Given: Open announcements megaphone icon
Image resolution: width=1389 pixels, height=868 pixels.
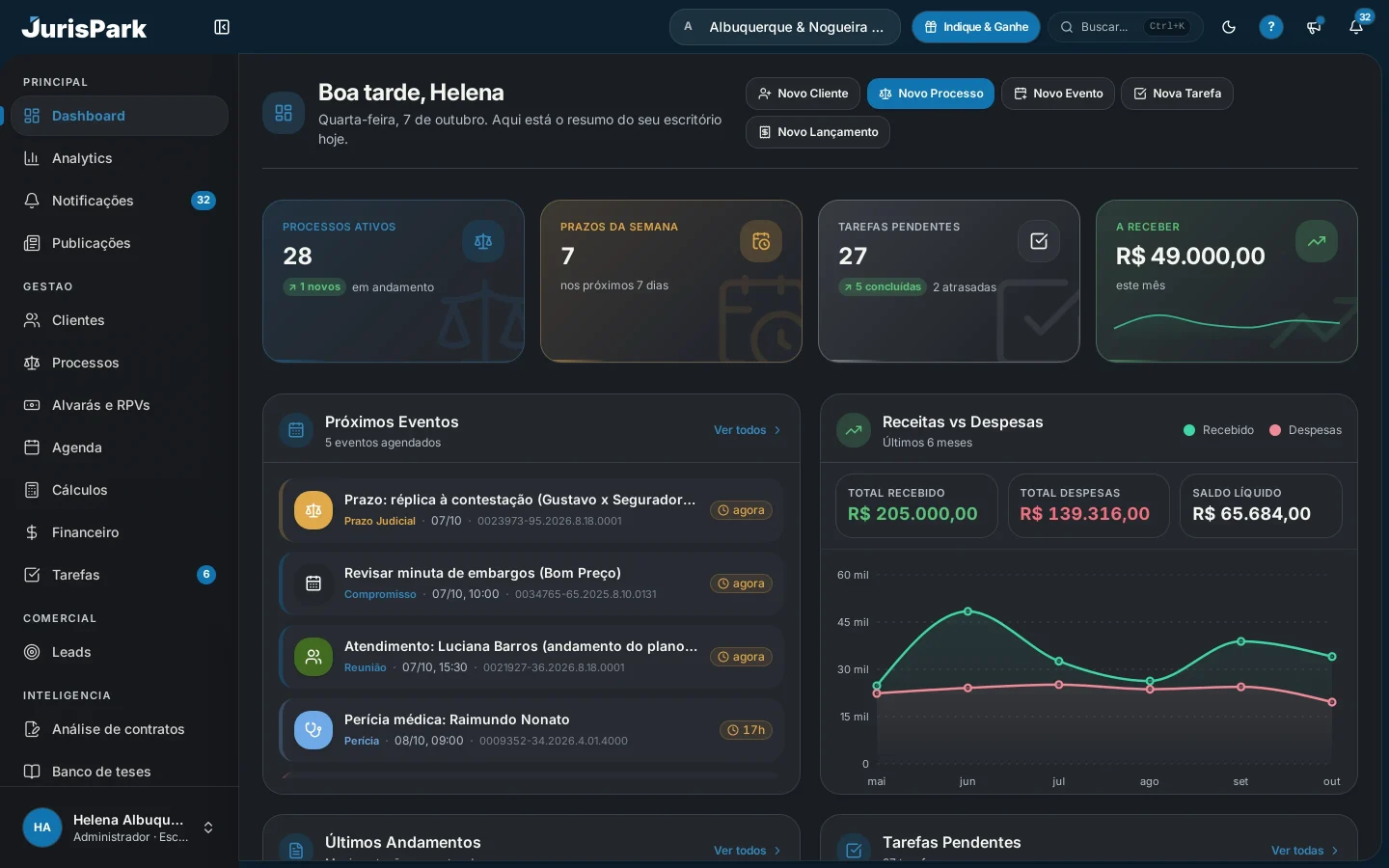Looking at the screenshot, I should (x=1314, y=27).
